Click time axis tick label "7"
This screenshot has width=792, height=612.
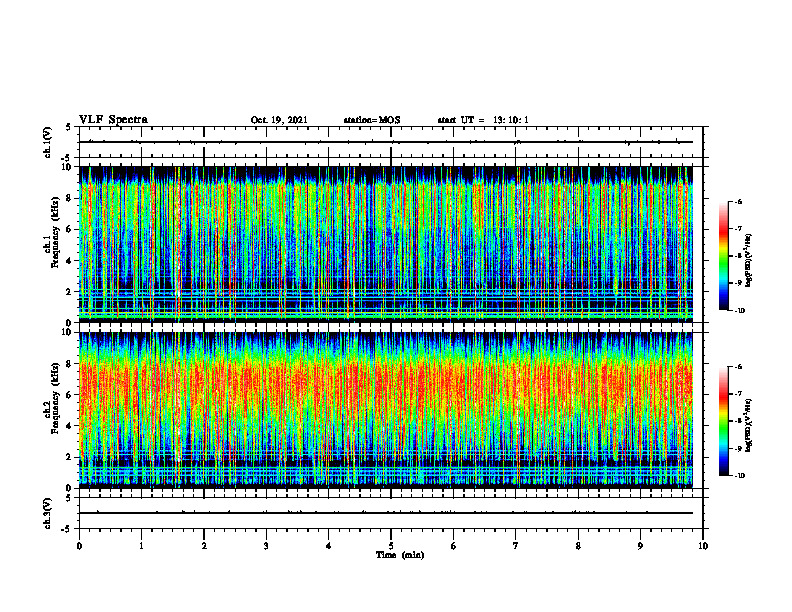516,546
